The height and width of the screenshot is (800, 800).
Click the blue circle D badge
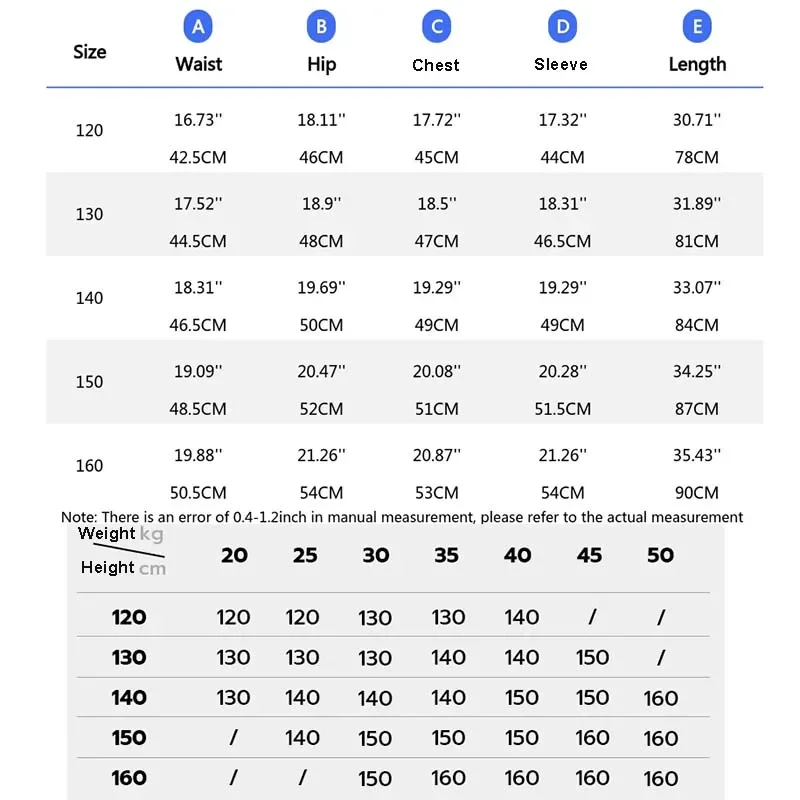click(x=562, y=27)
